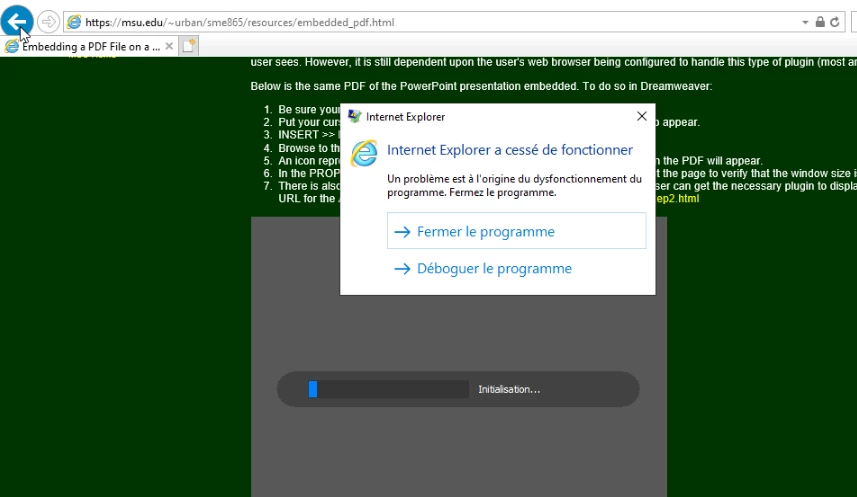Open the address bar dropdown arrow
Image resolution: width=857 pixels, height=497 pixels.
click(805, 22)
